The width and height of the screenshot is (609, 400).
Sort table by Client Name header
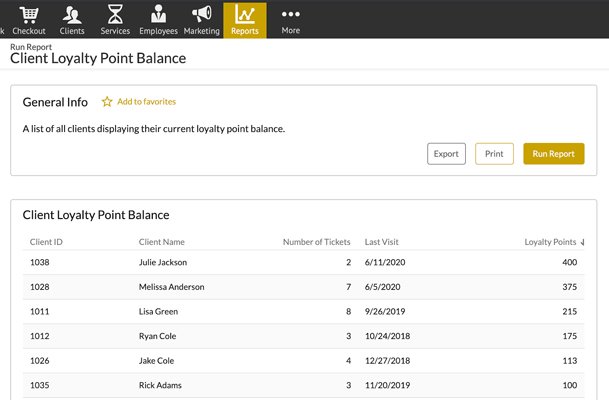(x=161, y=242)
